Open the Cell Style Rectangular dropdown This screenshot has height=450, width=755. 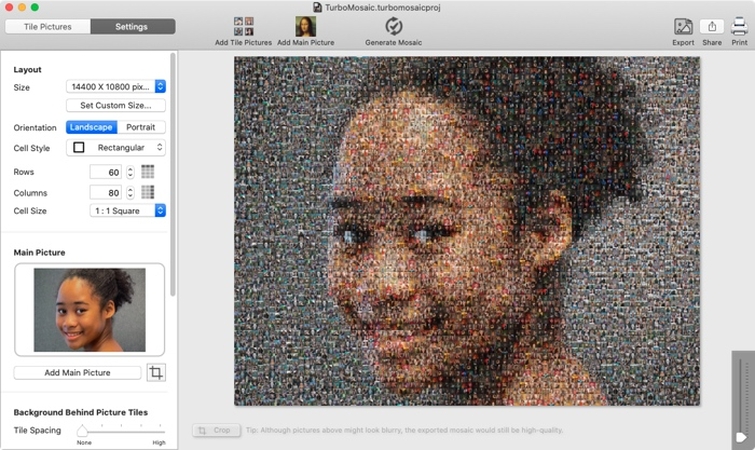116,147
